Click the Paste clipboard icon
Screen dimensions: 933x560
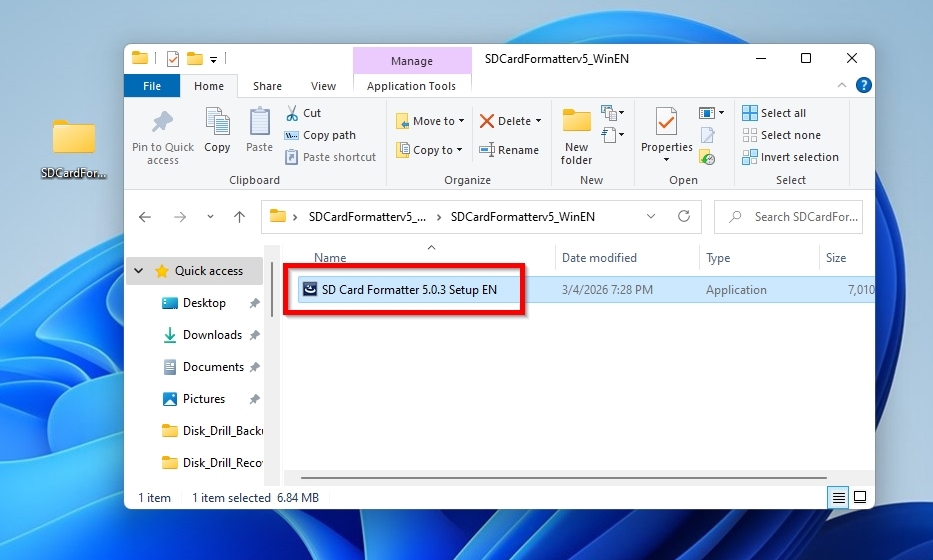(x=259, y=122)
